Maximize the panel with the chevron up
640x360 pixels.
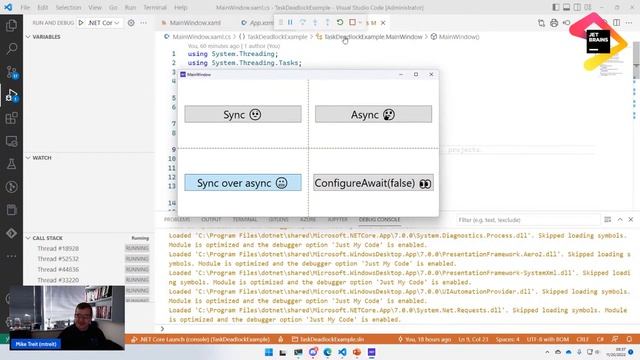[x=620, y=220]
